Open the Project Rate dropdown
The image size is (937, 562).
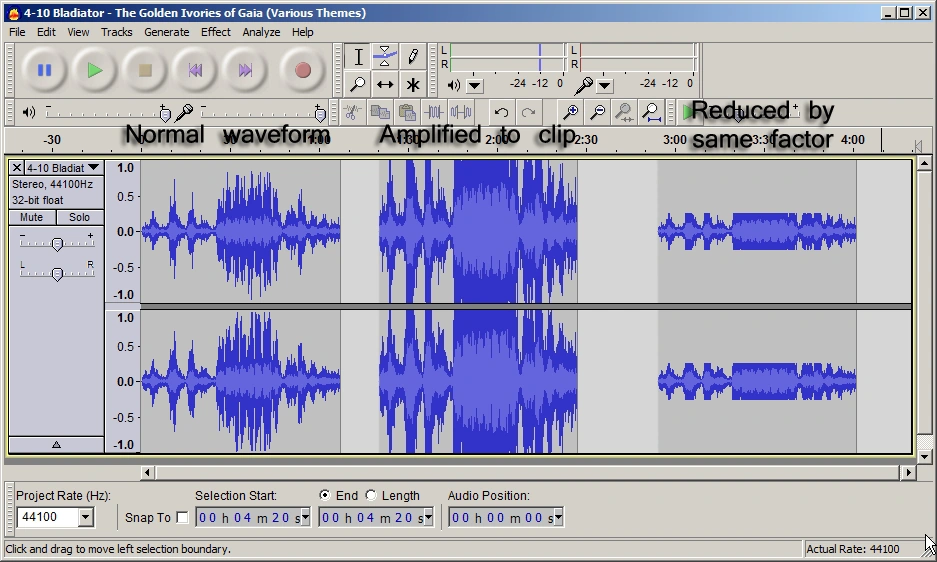click(85, 517)
